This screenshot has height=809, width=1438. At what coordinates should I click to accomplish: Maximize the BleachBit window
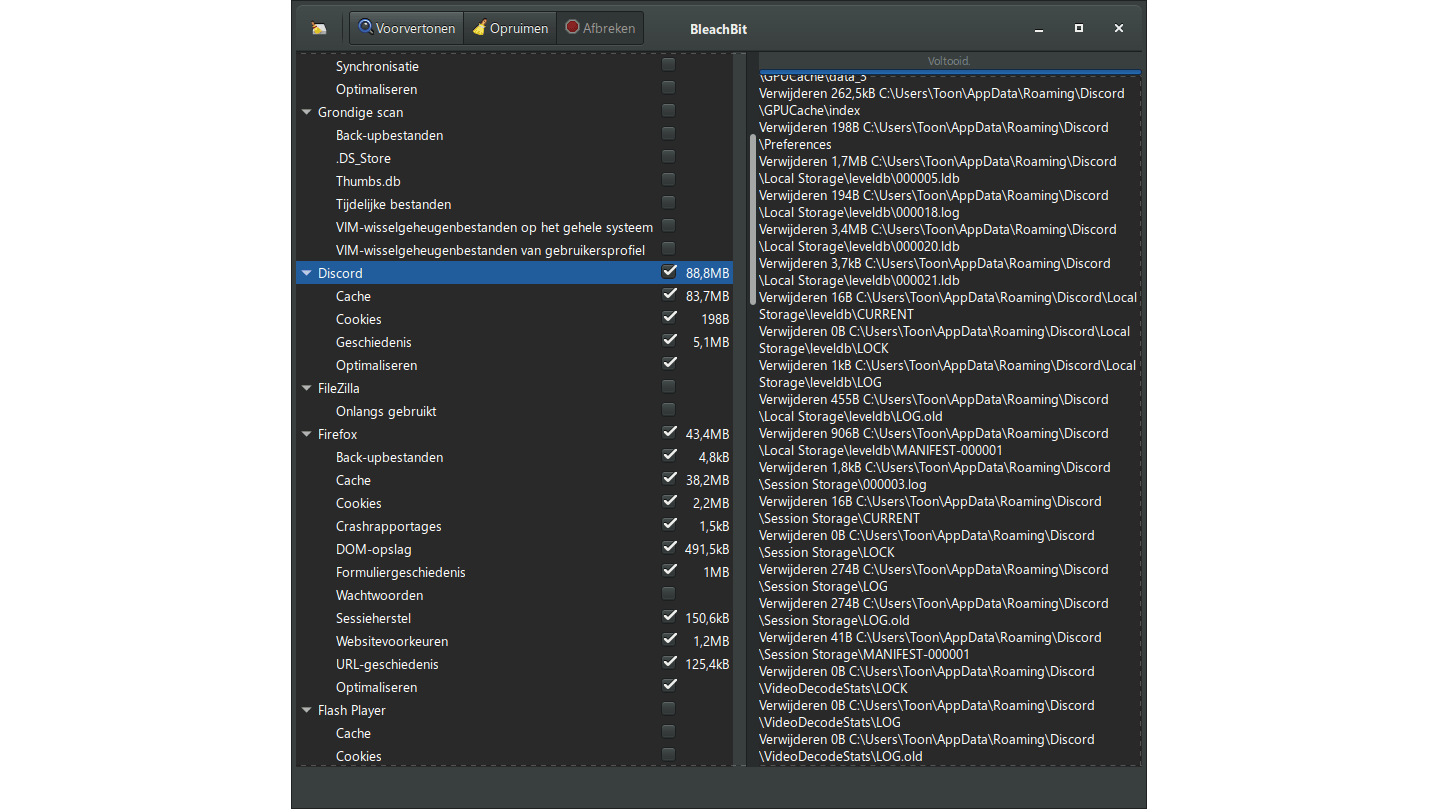click(x=1079, y=29)
